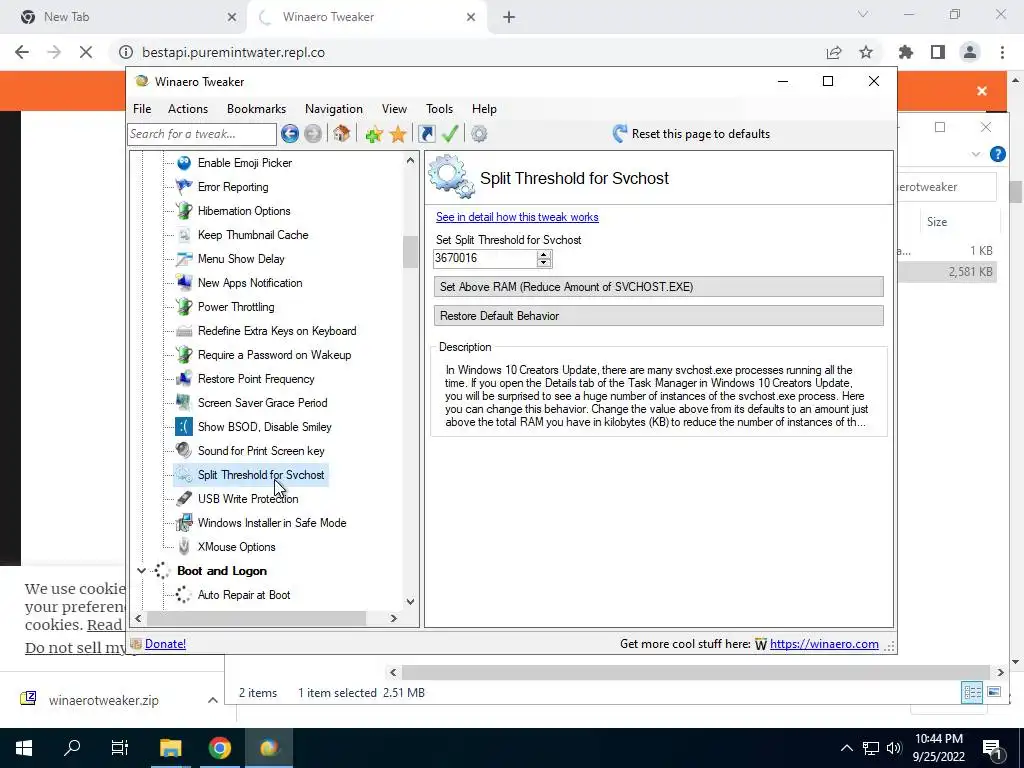
Task: Click the Donate! link
Action: point(165,644)
